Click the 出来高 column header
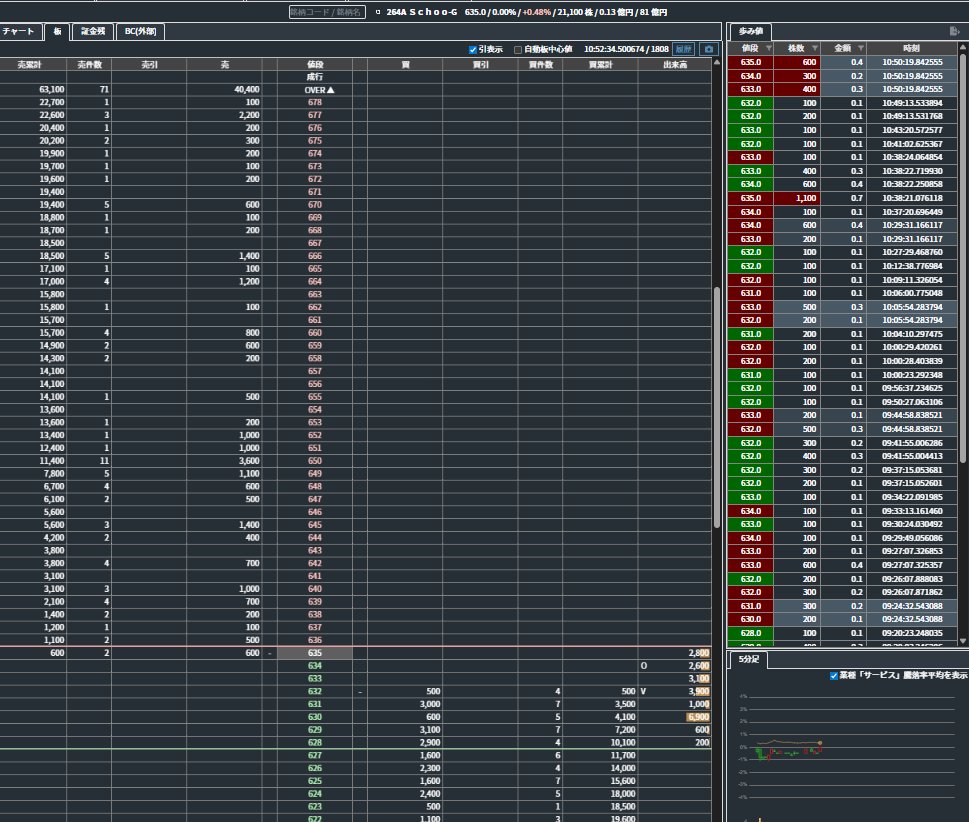Viewport: 969px width, 822px height. tap(675, 64)
